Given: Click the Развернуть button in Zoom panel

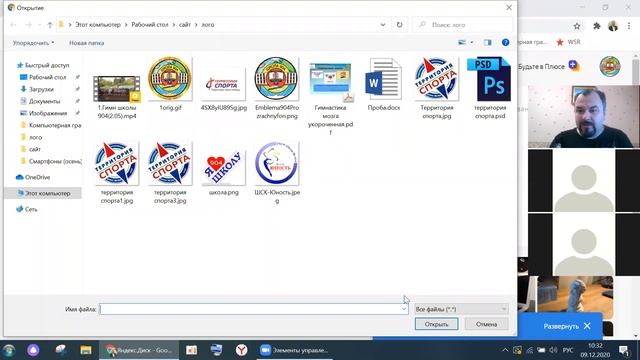Looking at the screenshot, I should pos(561,326).
